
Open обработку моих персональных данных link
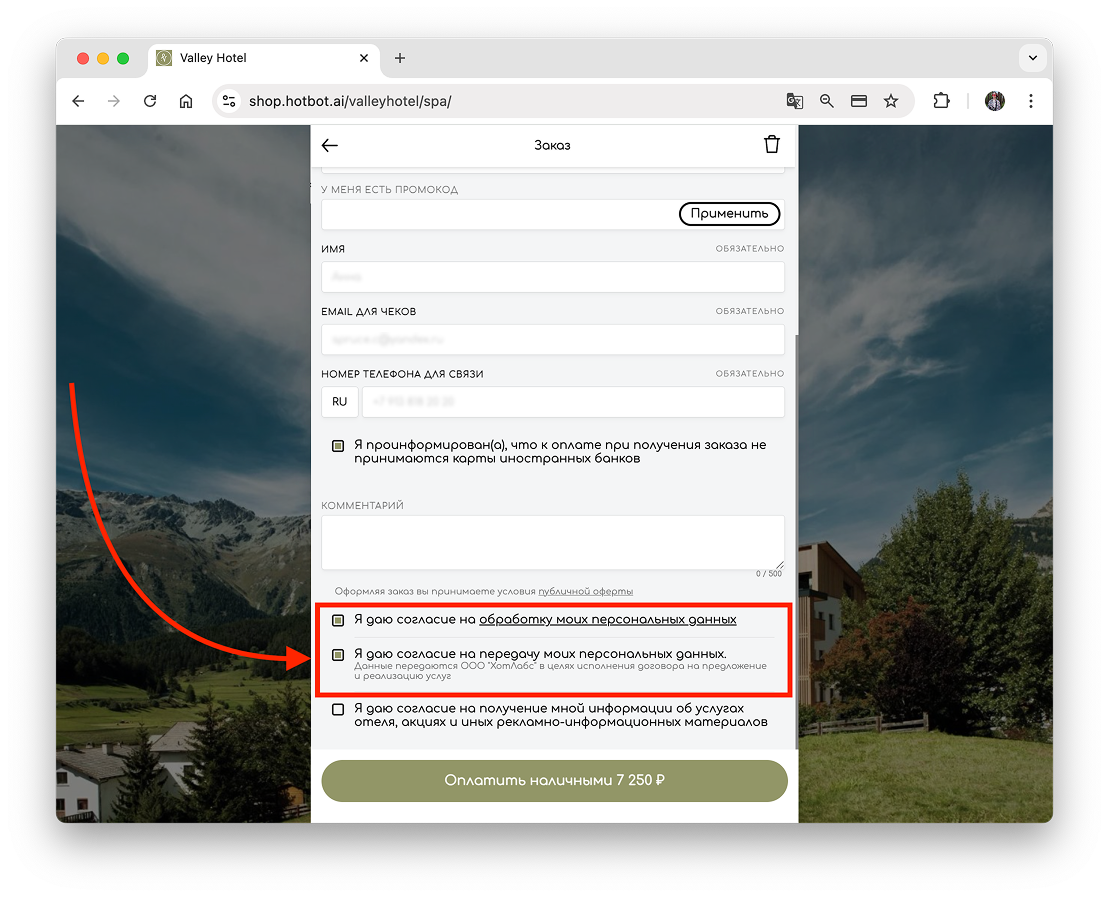608,620
